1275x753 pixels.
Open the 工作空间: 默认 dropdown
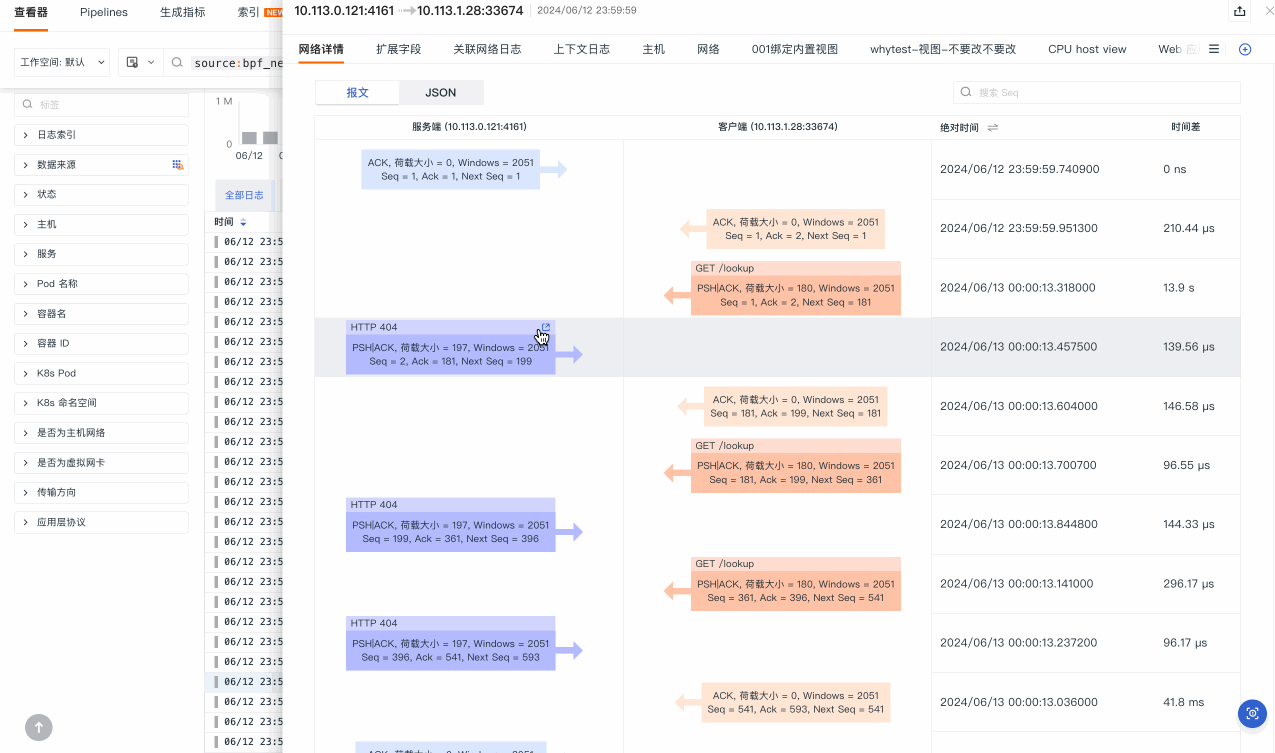62,62
